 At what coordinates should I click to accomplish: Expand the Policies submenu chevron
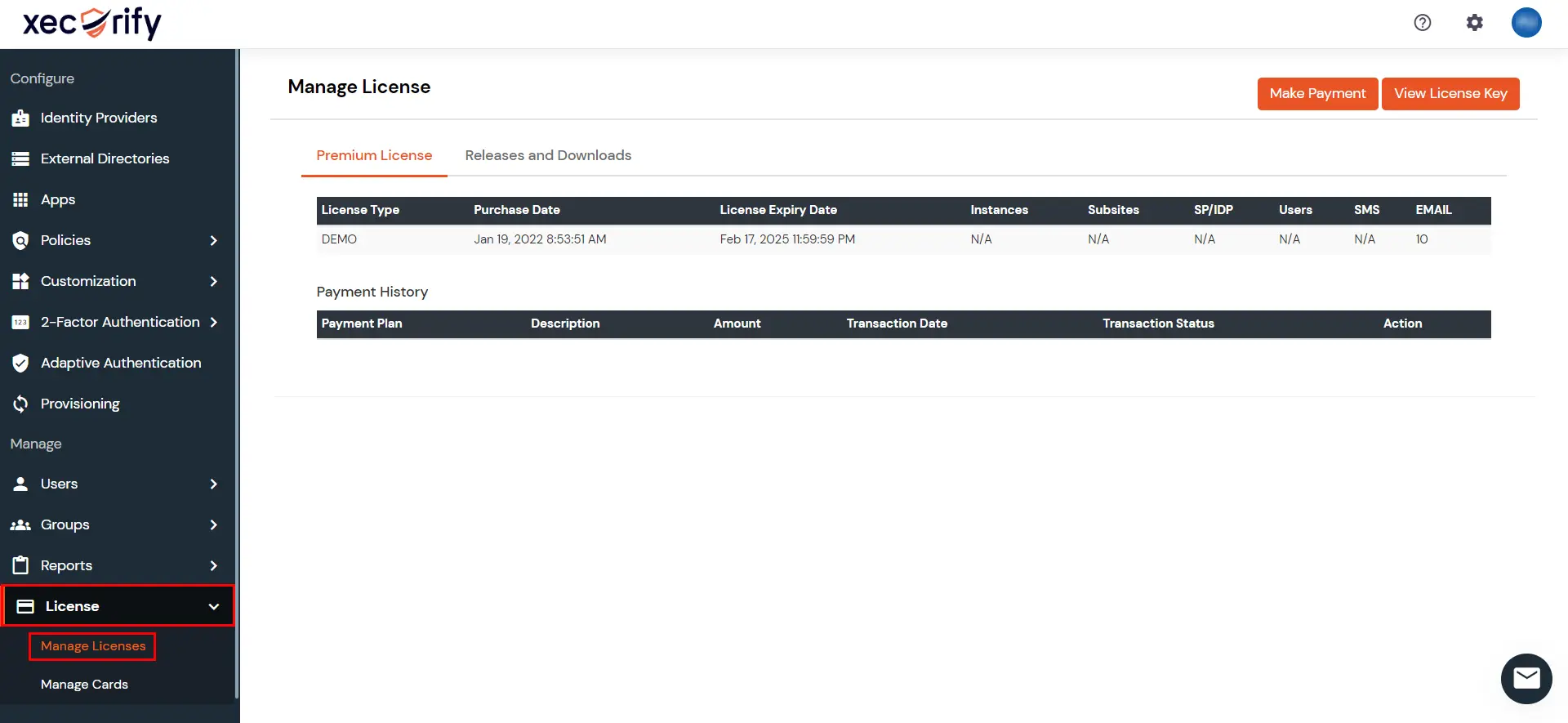pos(214,240)
